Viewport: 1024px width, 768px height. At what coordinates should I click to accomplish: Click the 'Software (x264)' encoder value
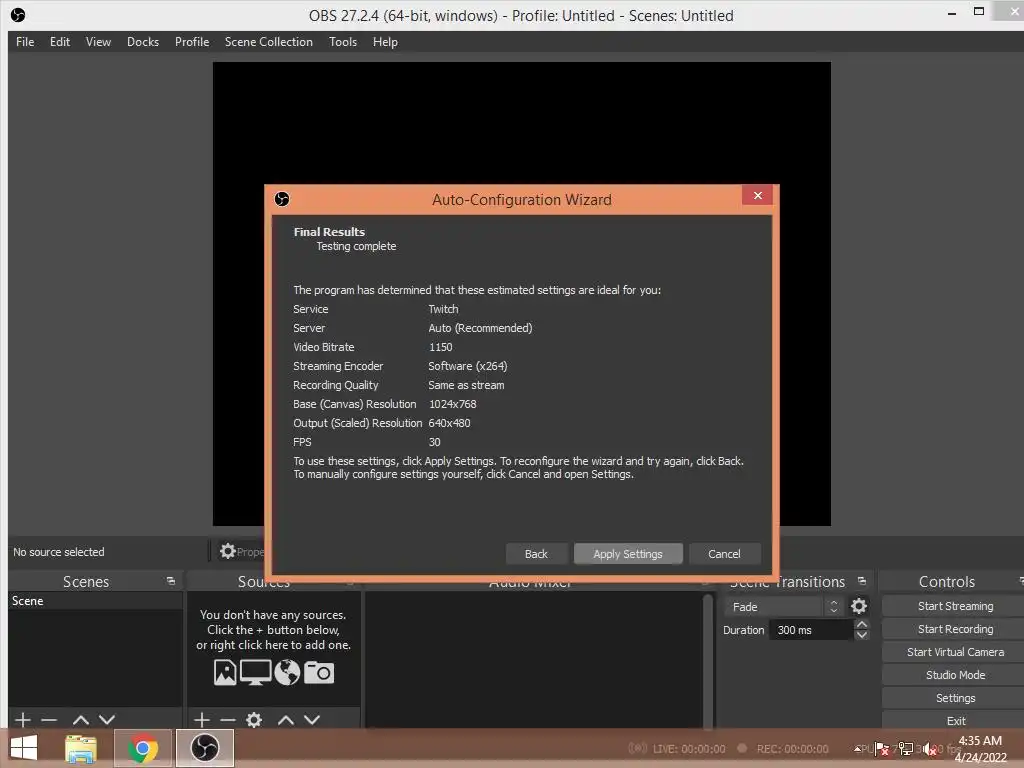468,366
